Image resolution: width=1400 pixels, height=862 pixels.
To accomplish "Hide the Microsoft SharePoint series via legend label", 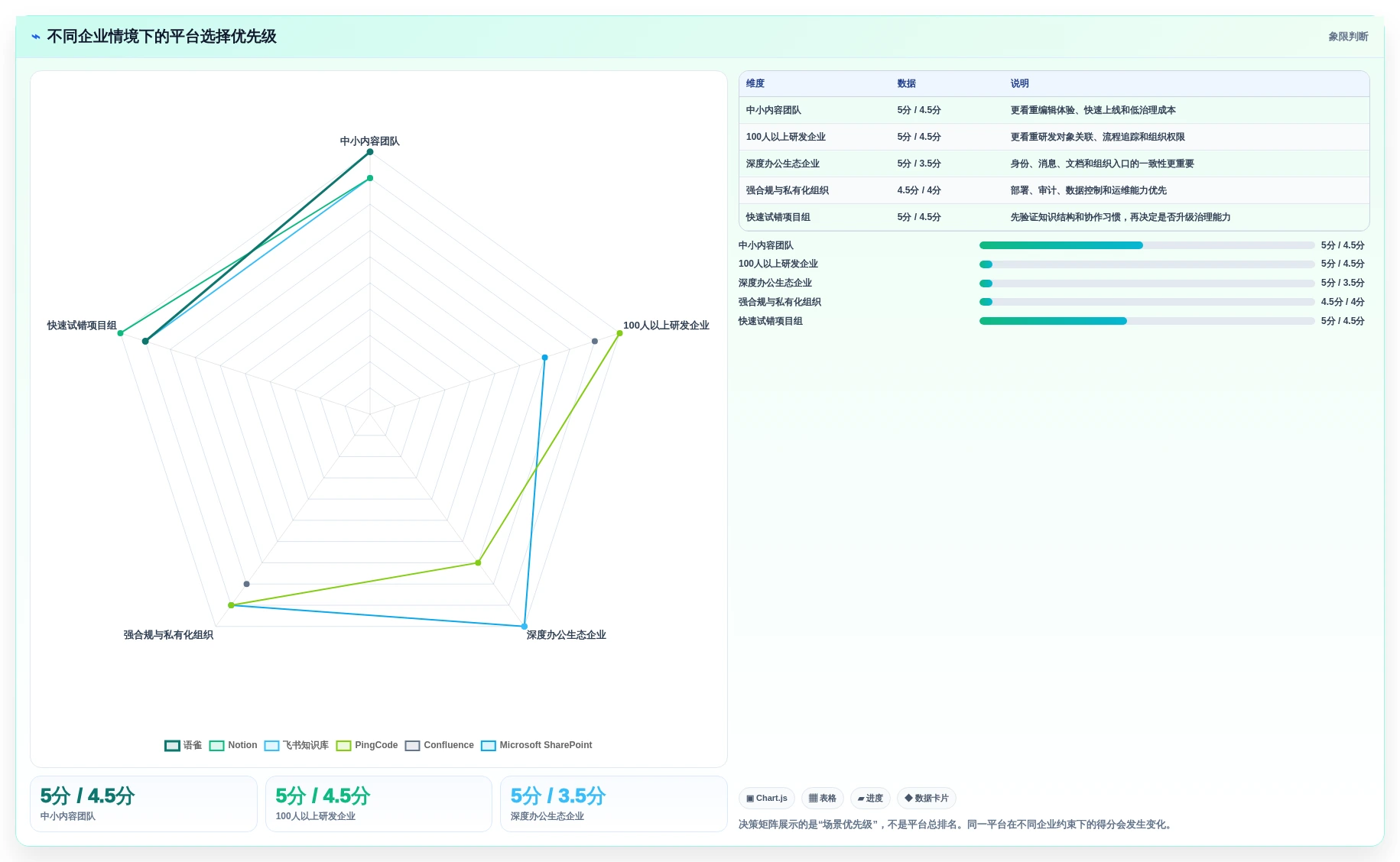I will 546,745.
